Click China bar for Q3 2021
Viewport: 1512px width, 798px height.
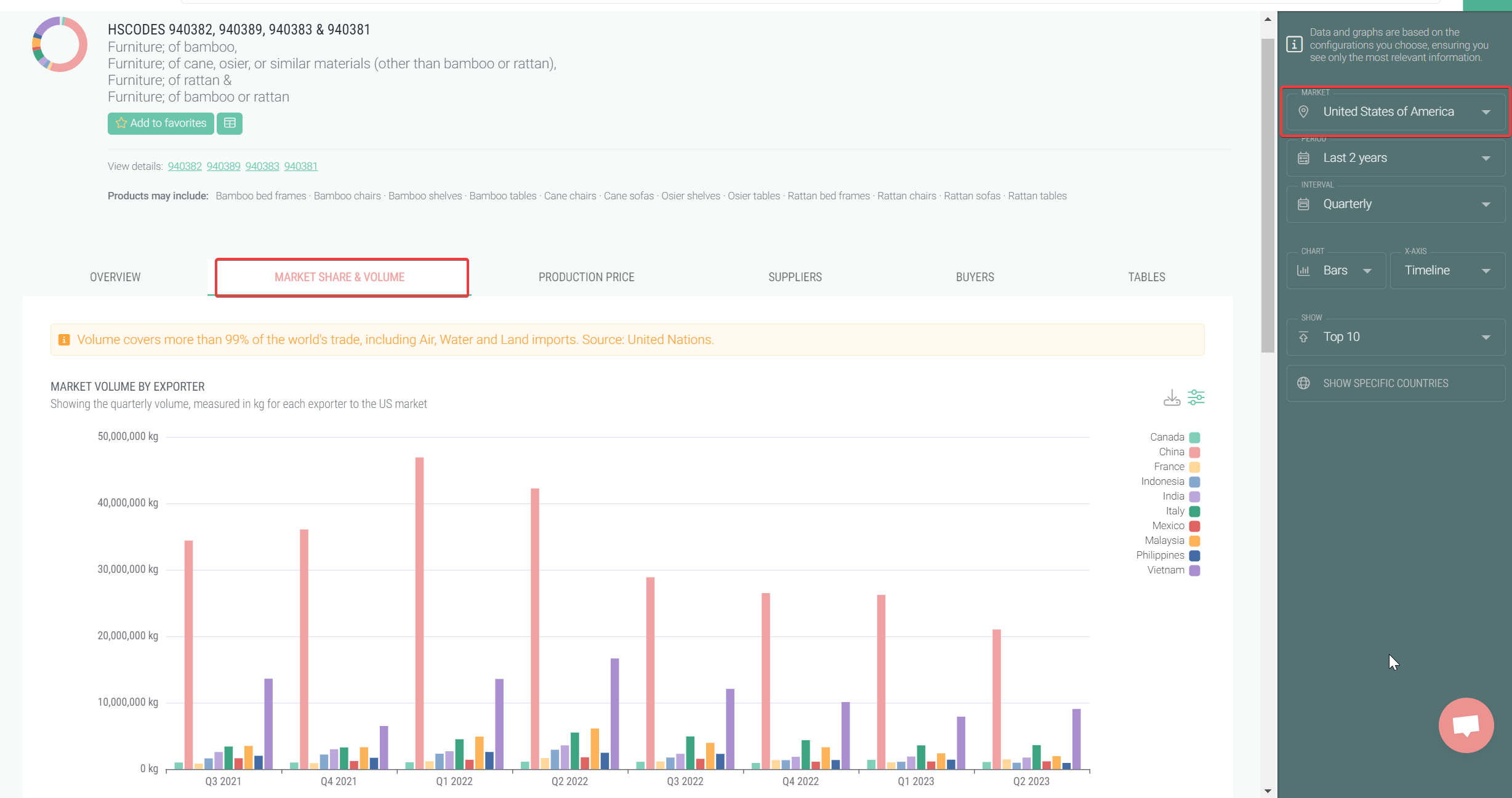[x=188, y=655]
